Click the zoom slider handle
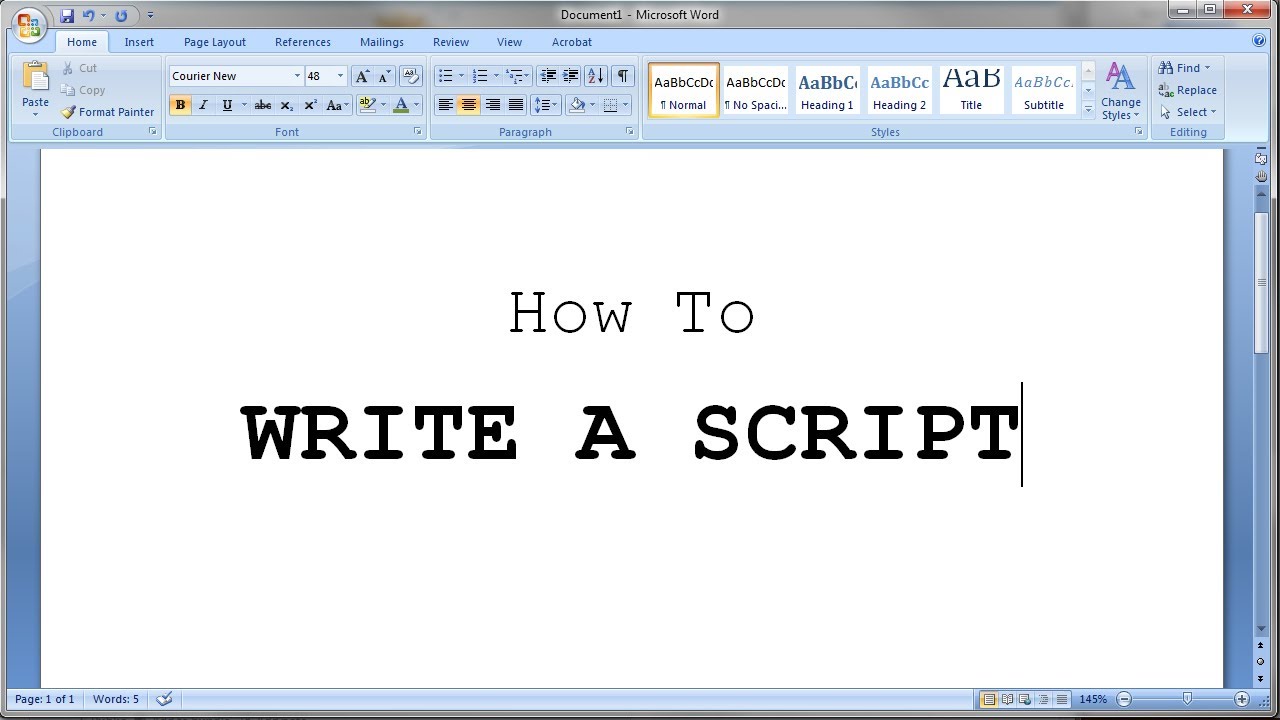Screen dimensions: 1280x720 pyautogui.click(x=1187, y=699)
